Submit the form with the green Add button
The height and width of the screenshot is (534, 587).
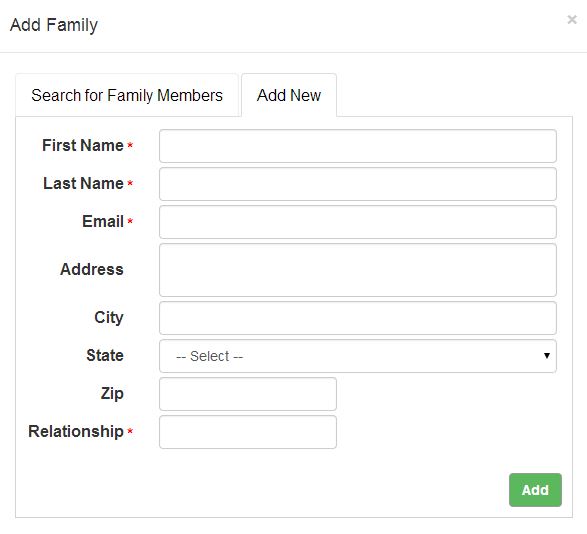(535, 490)
